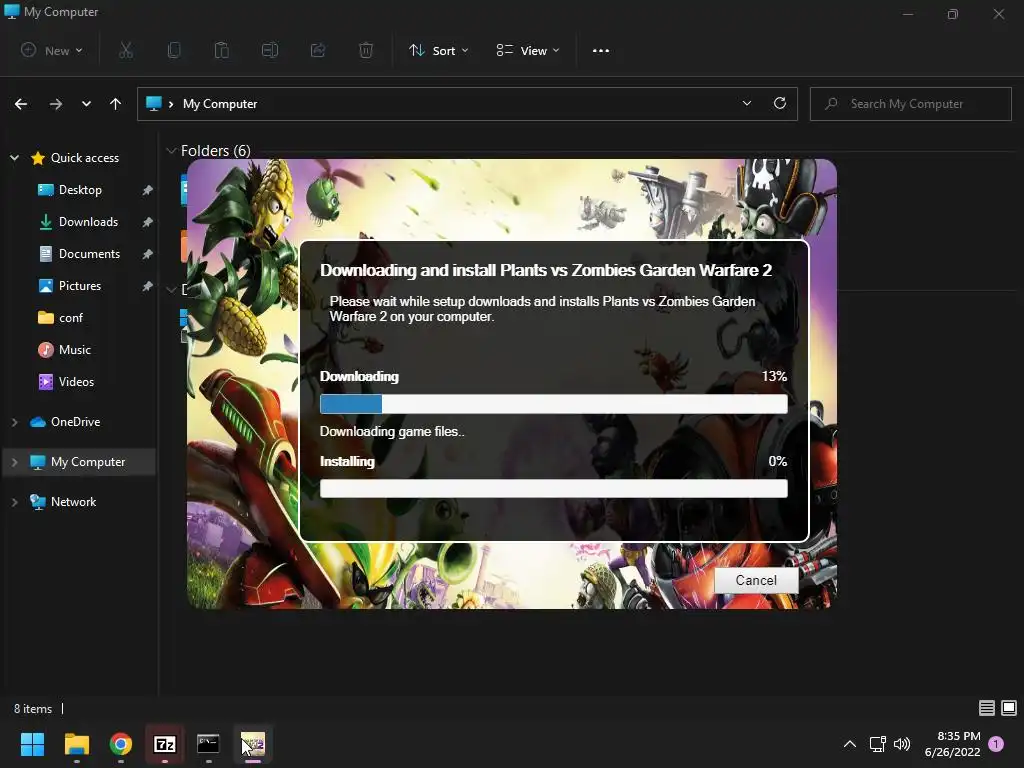Go back with the left arrow
This screenshot has width=1024, height=768.
[21, 104]
